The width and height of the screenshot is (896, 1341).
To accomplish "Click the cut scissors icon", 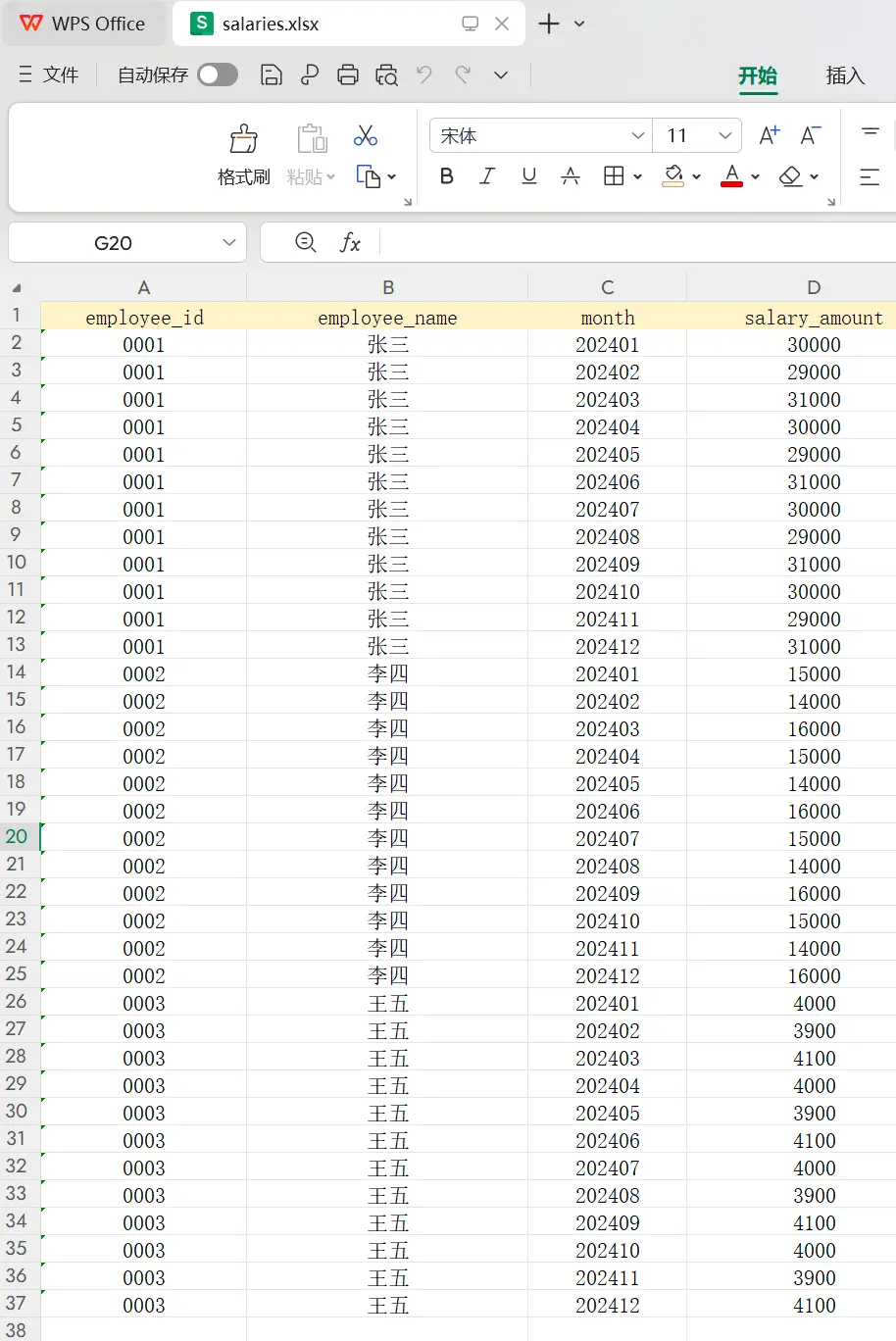I will click(366, 135).
